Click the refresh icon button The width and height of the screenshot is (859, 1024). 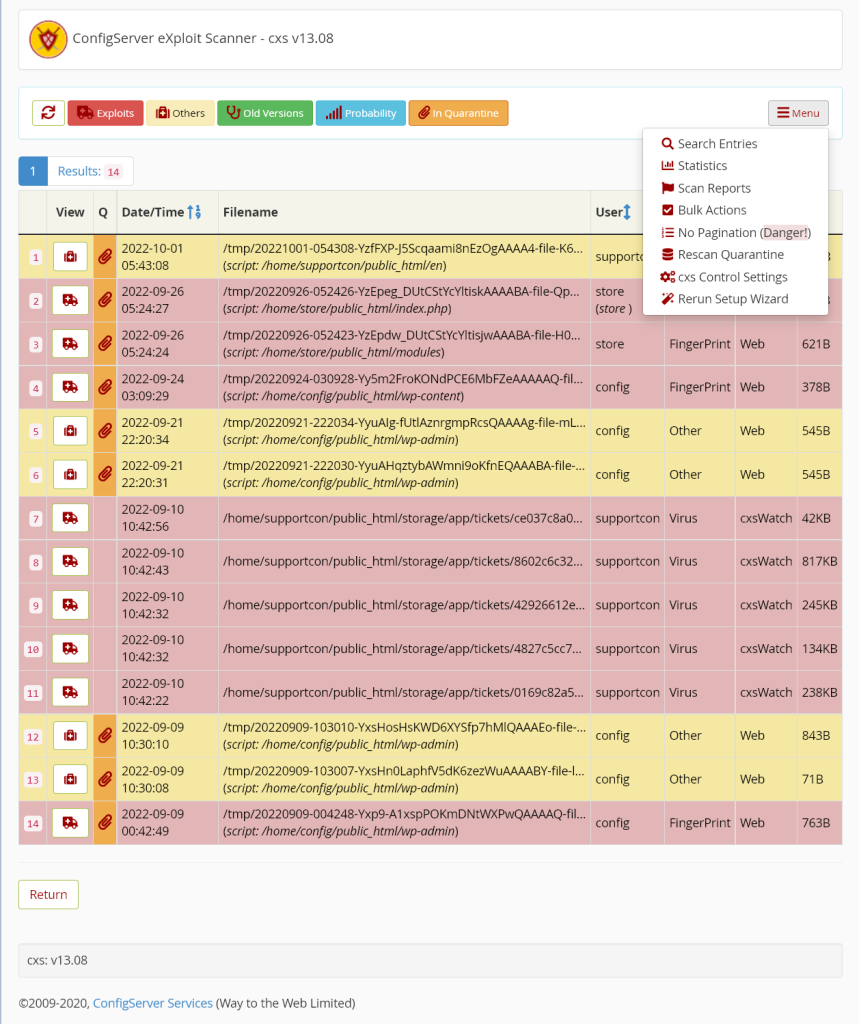pyautogui.click(x=48, y=113)
